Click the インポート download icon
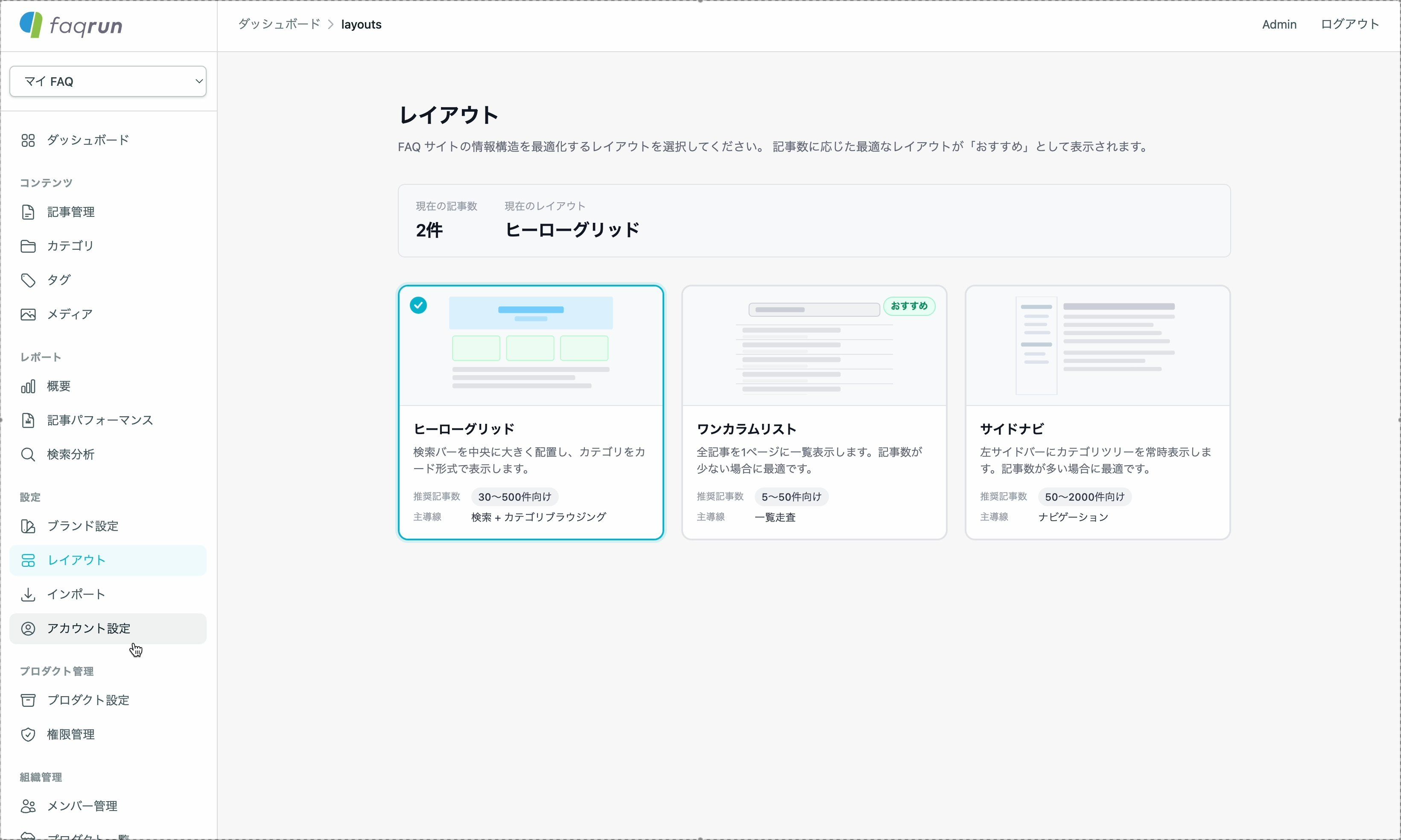 (28, 594)
